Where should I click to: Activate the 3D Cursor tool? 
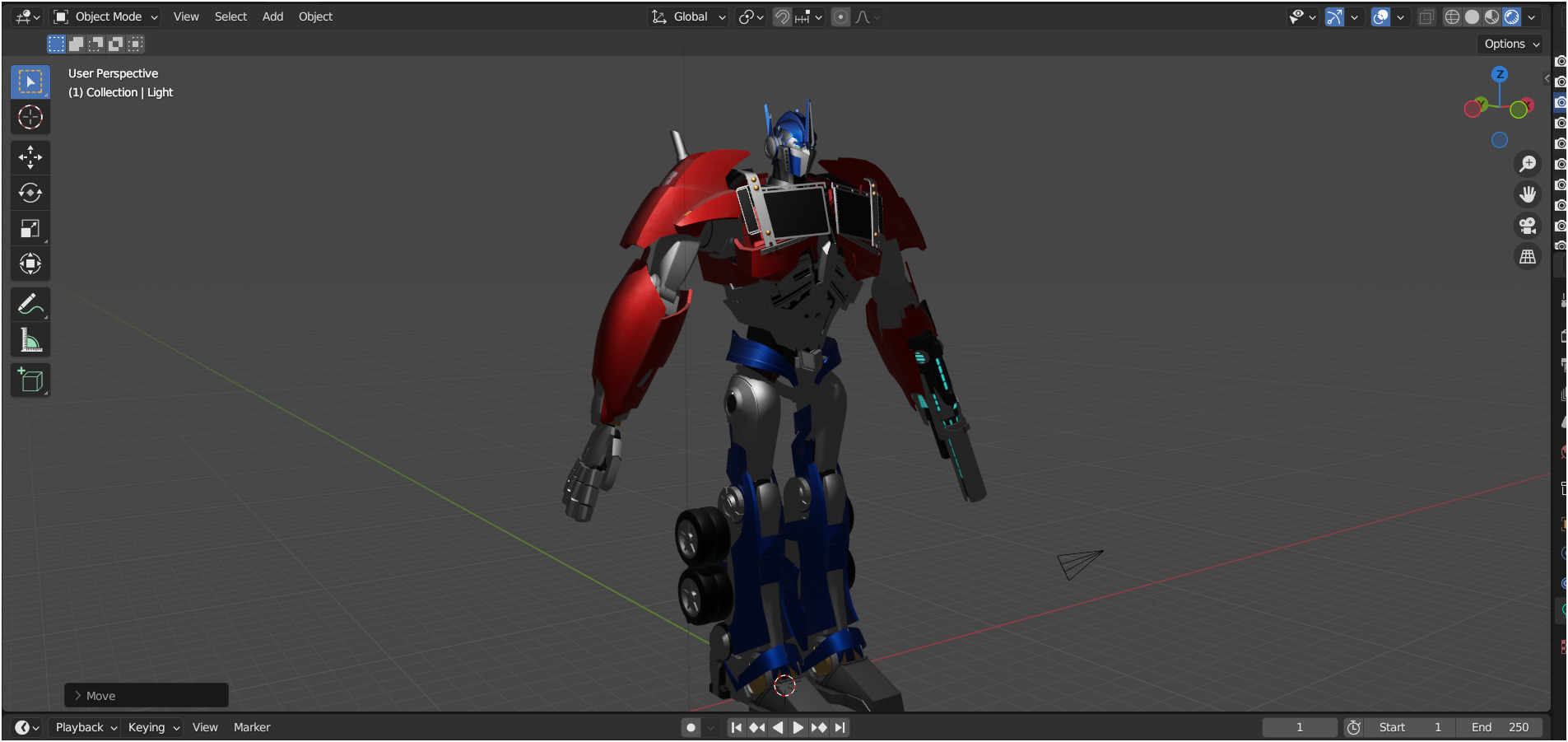[x=30, y=118]
